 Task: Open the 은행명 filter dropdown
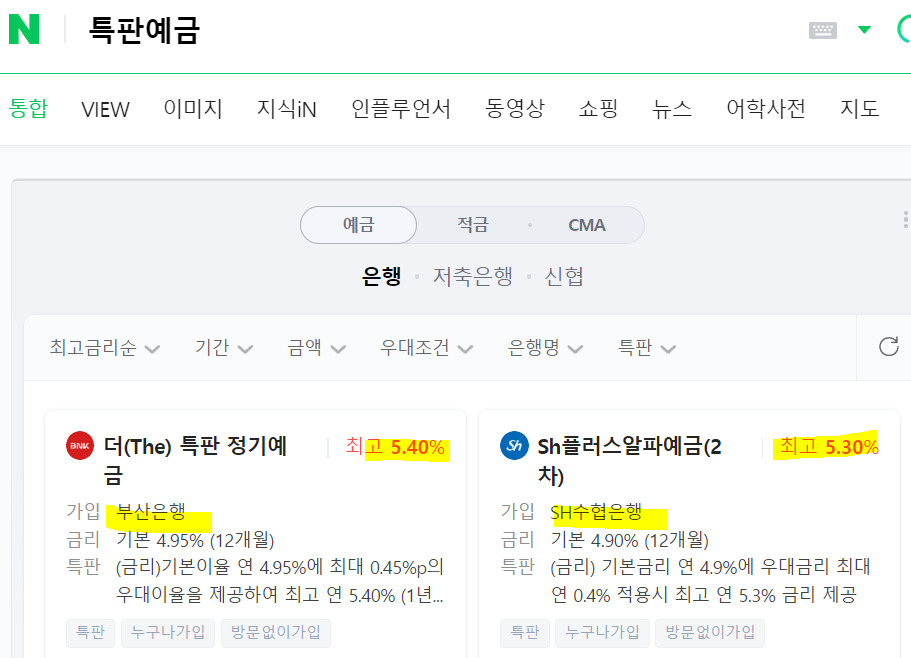(x=544, y=347)
